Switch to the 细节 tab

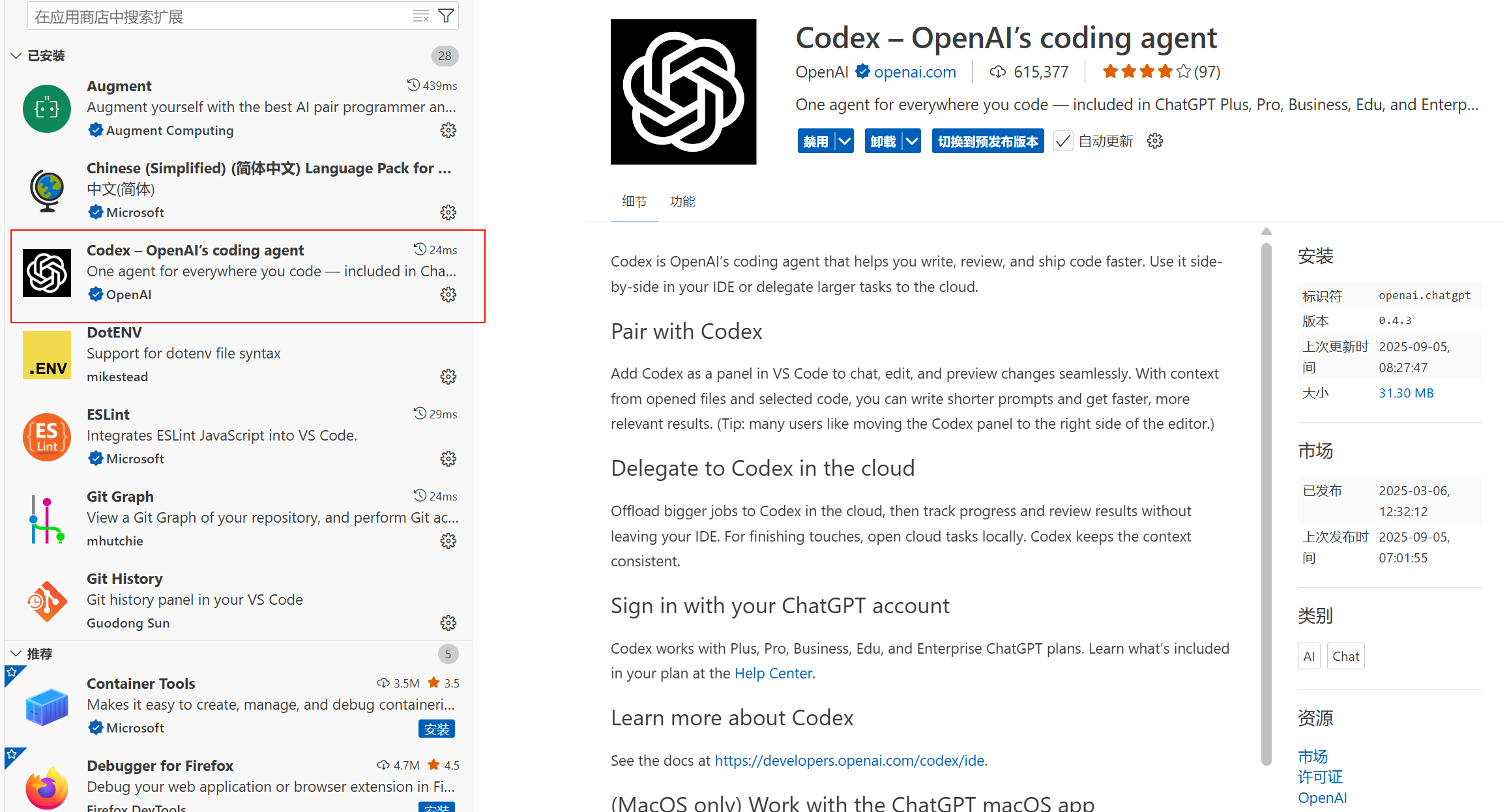coord(634,201)
